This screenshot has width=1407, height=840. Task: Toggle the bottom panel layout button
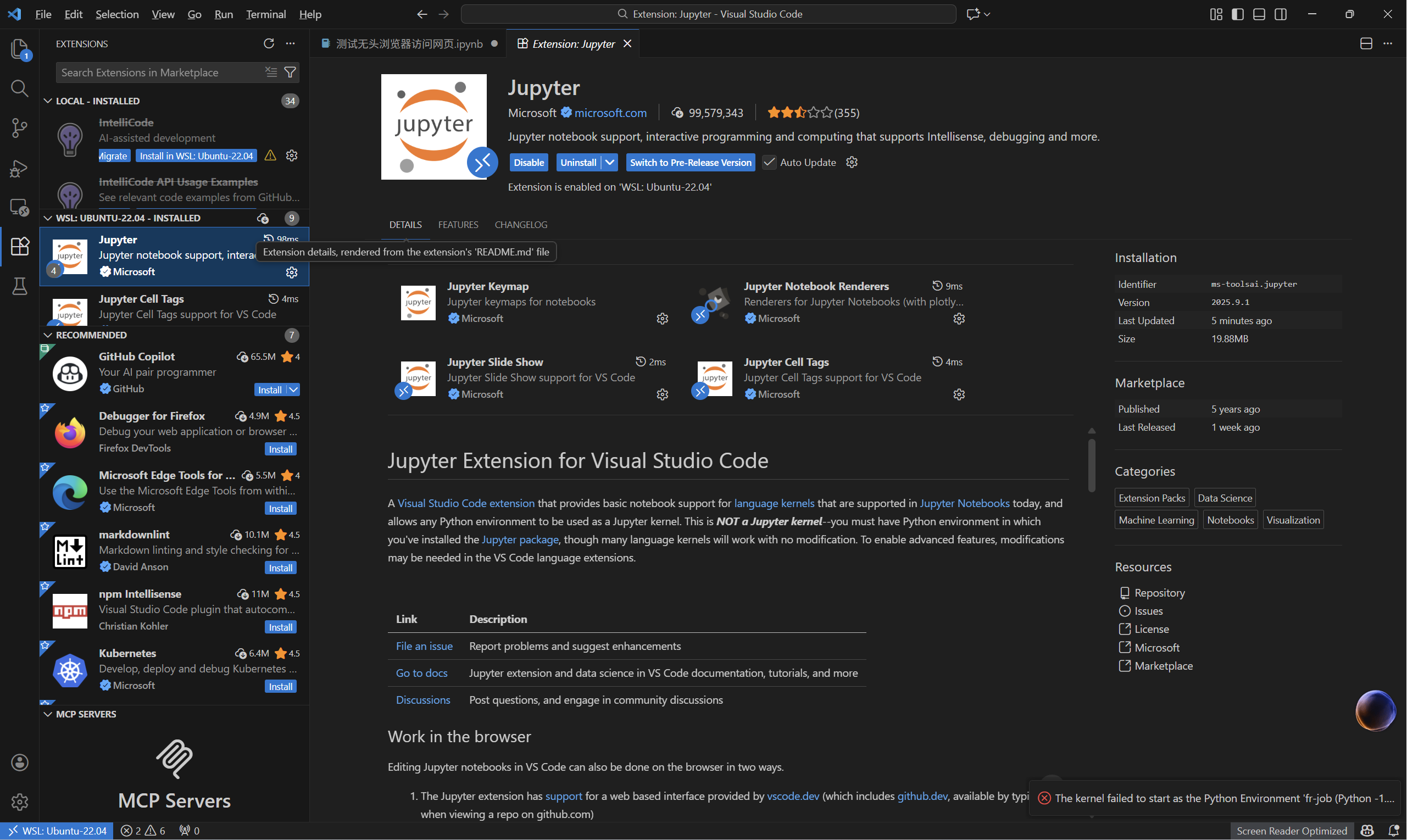pyautogui.click(x=1259, y=14)
